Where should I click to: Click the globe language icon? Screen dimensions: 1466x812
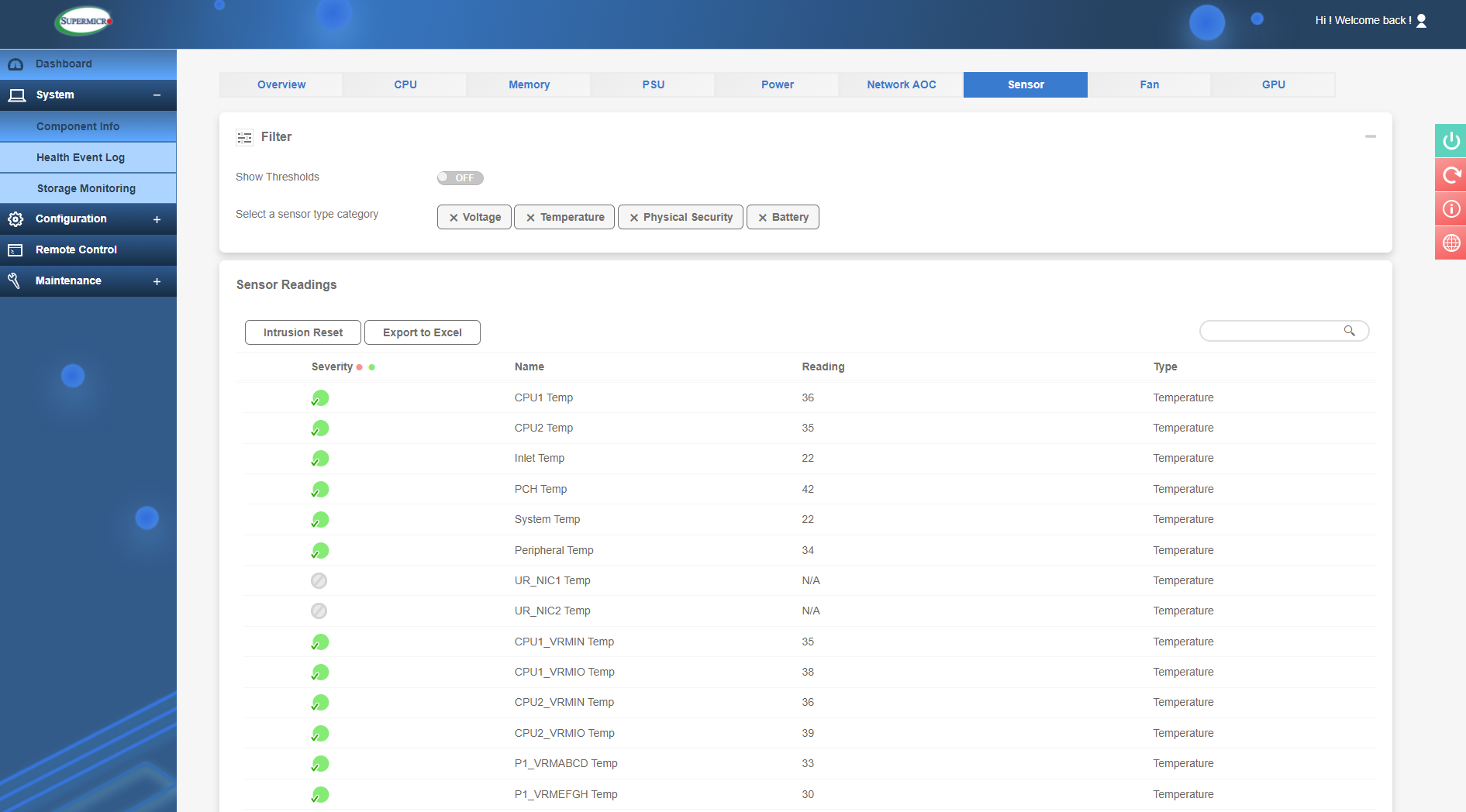pyautogui.click(x=1450, y=243)
